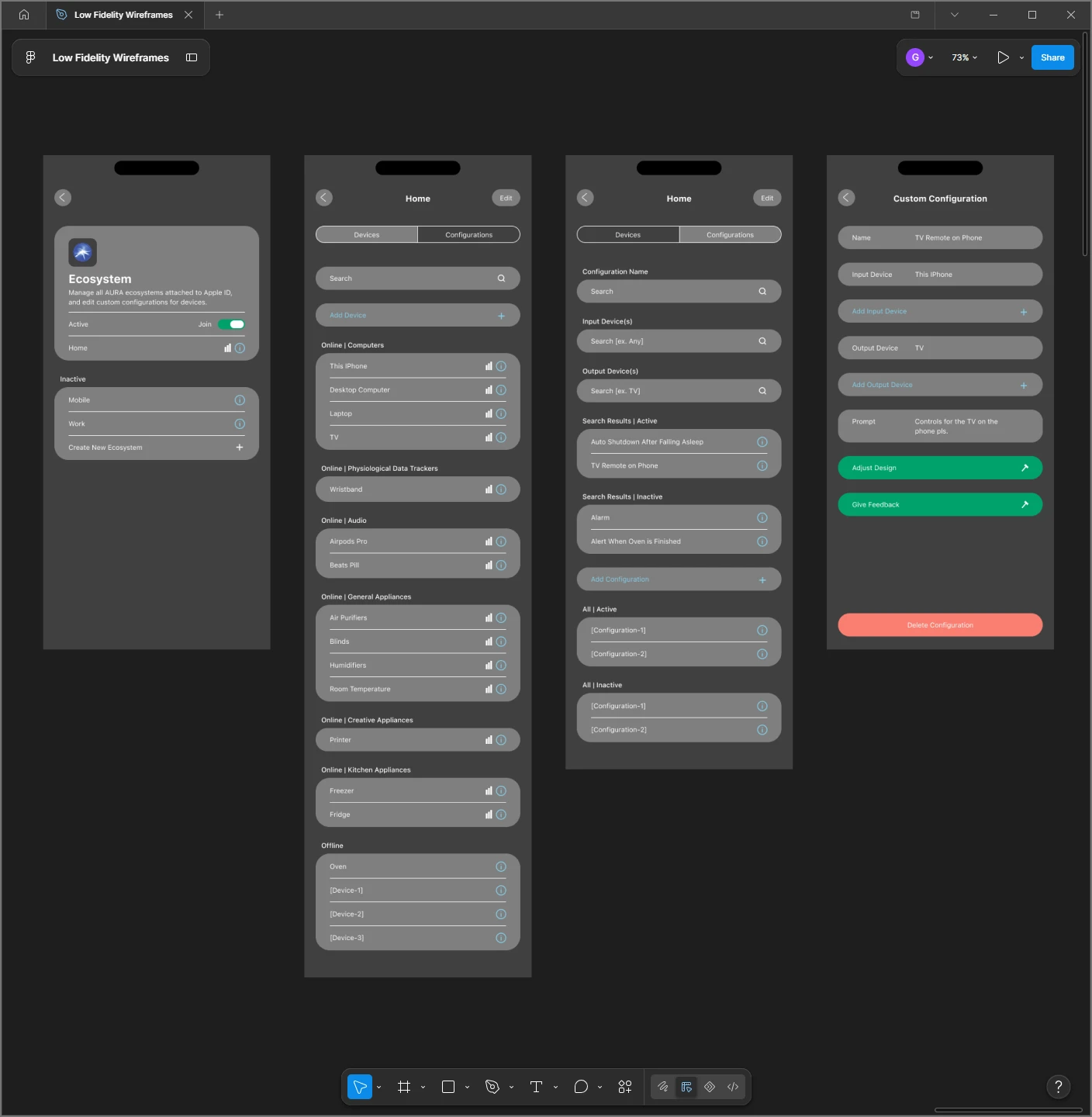The image size is (1092, 1117).
Task: Click the horizontal scrollbar at bottom
Action: 1008,1110
